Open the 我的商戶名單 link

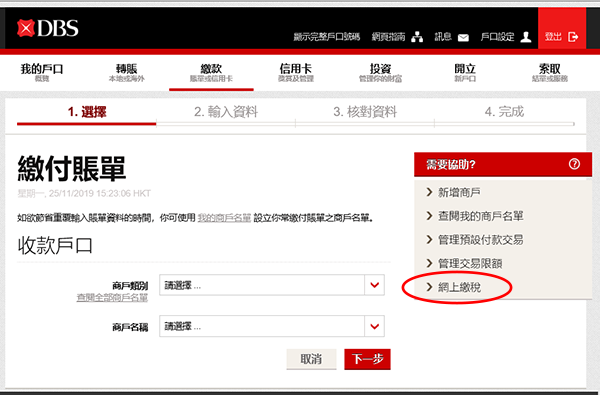click(224, 218)
